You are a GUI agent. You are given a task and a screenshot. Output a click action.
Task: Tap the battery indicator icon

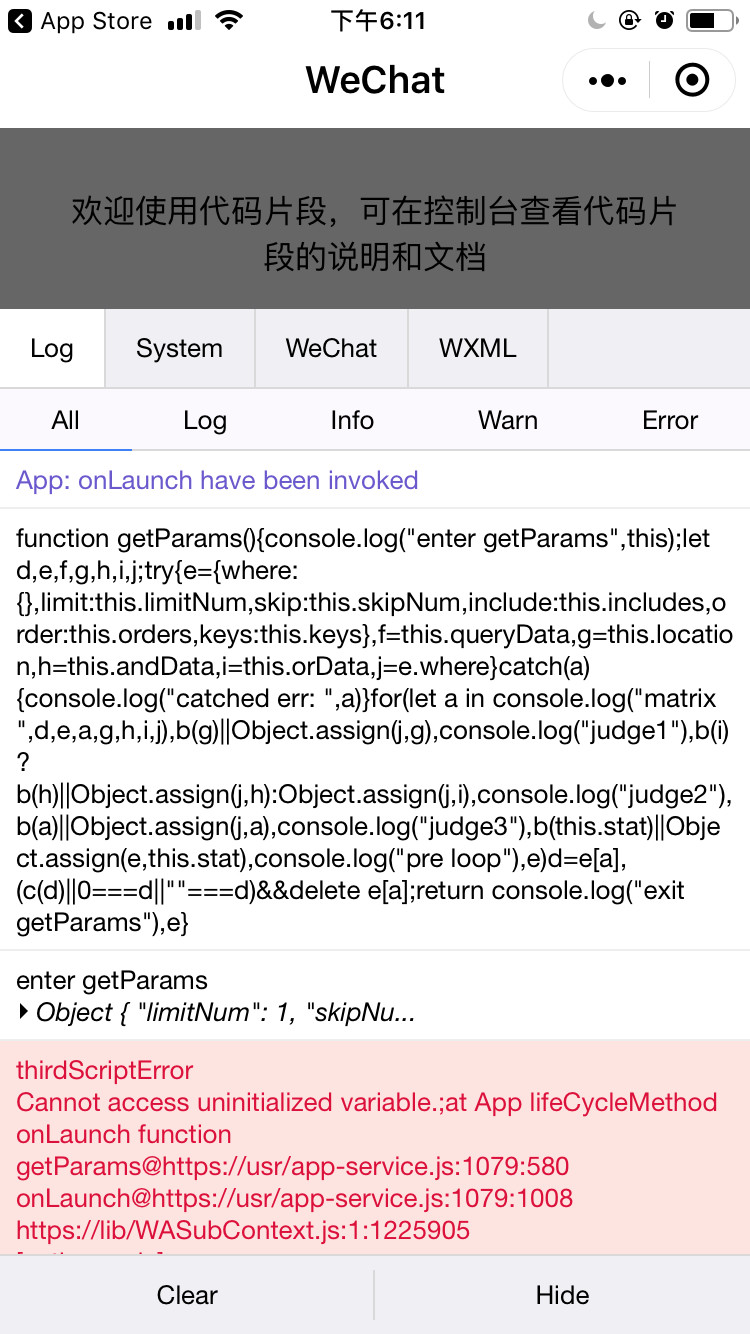710,20
